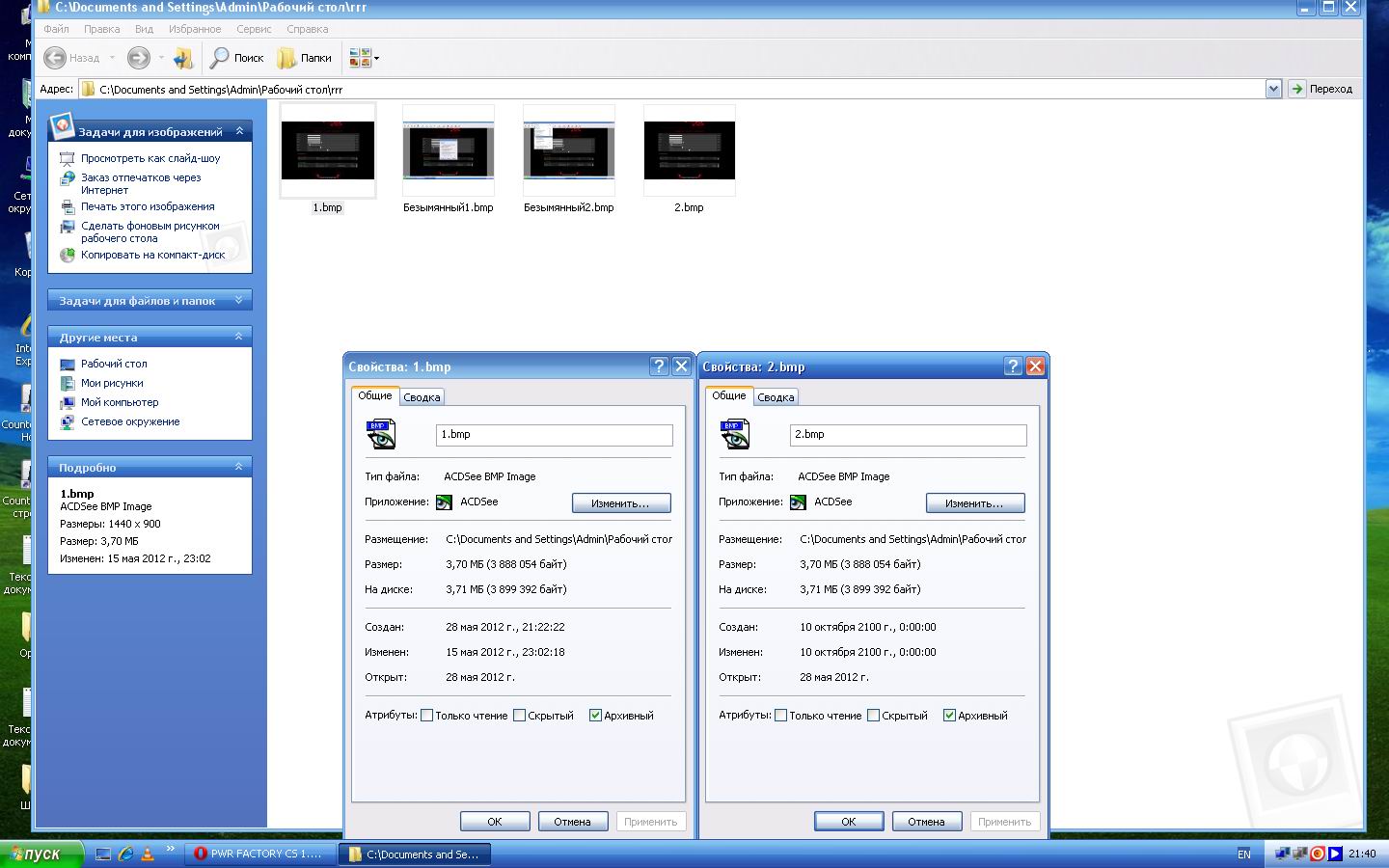Uncheck Archive (Архивный) in 2.bmp properties

click(x=949, y=716)
